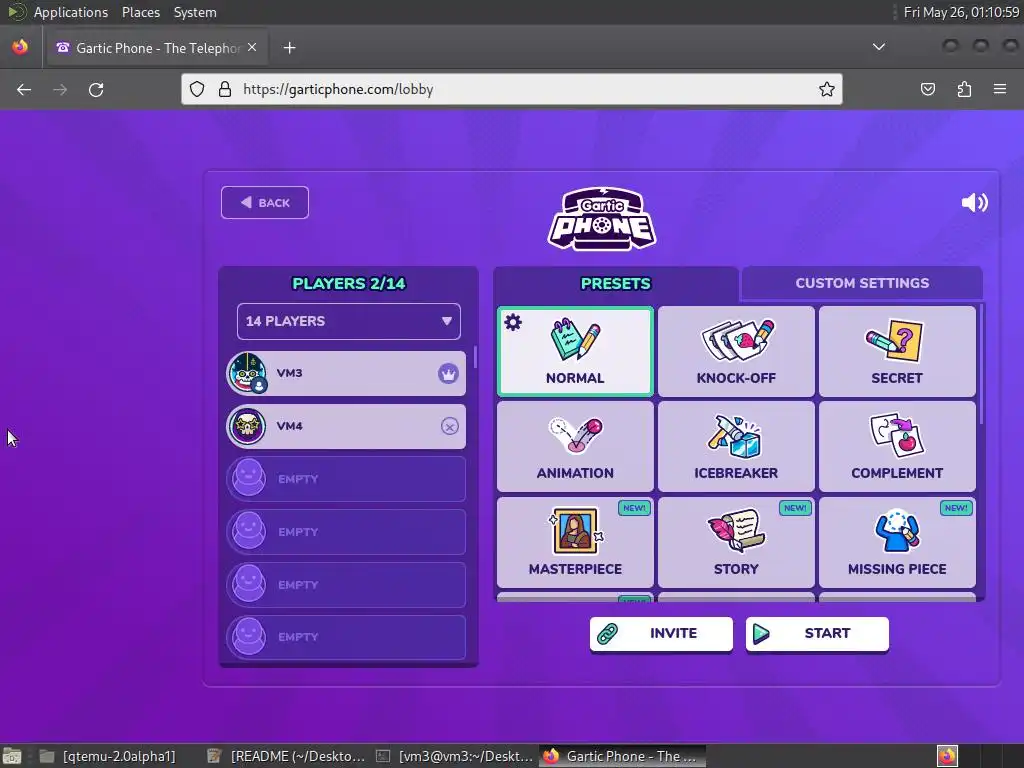Switch to the Presets tab
The image size is (1024, 768).
pos(615,283)
